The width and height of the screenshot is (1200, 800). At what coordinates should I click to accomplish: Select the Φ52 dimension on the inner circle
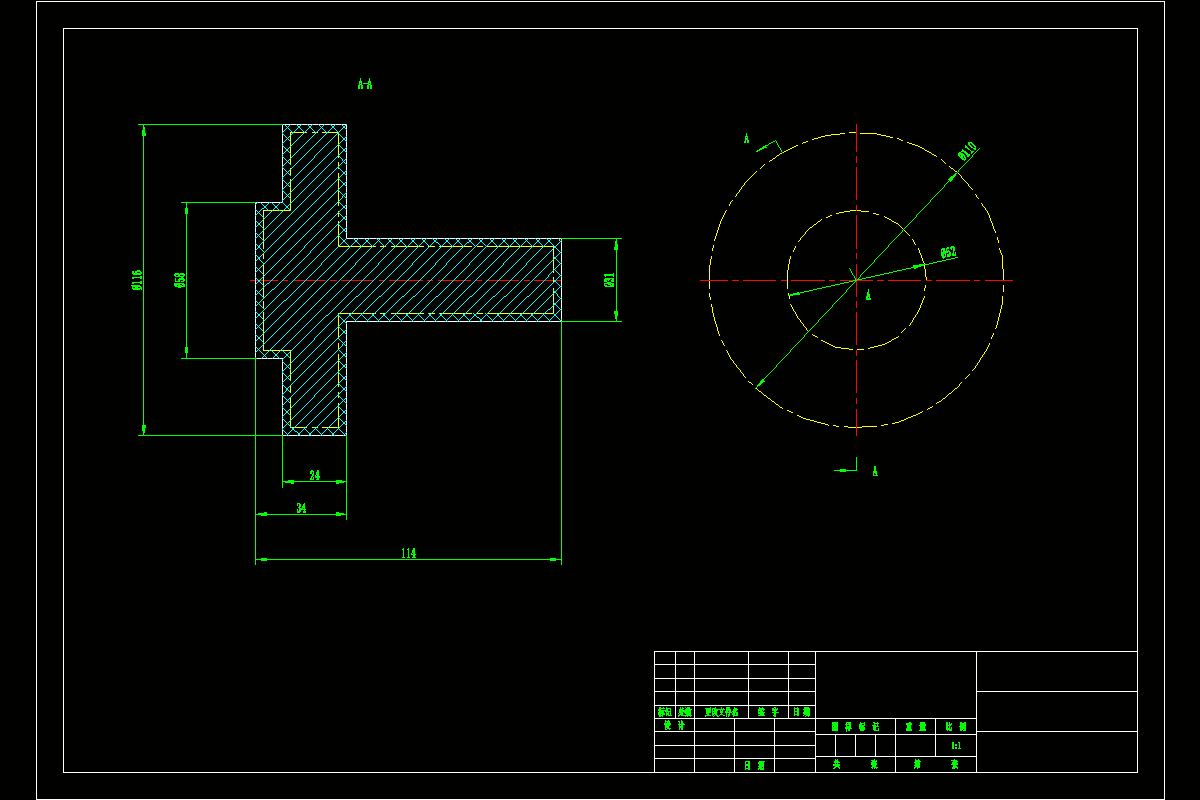(x=948, y=252)
